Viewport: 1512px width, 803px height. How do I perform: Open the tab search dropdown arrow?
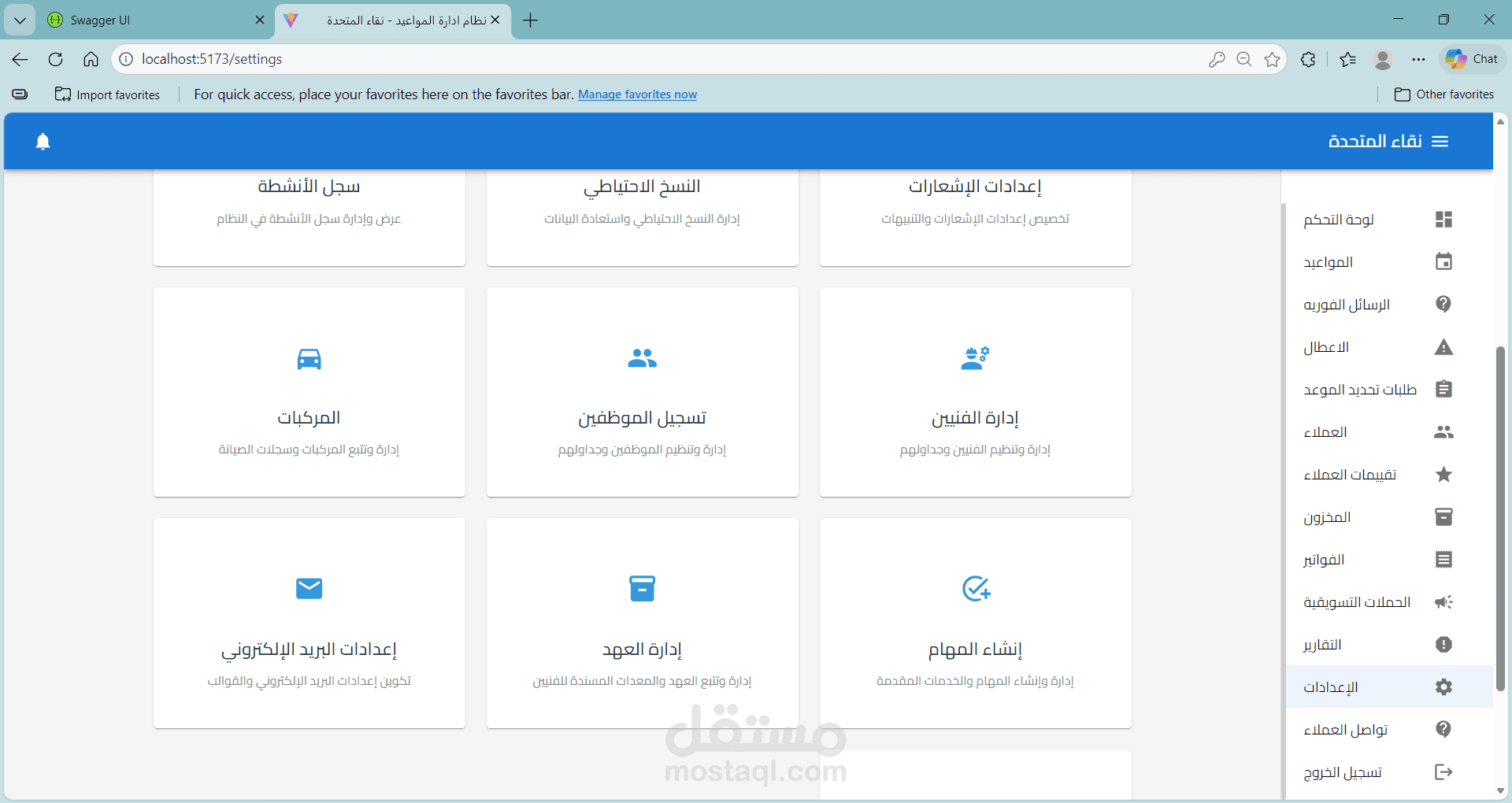coord(20,20)
